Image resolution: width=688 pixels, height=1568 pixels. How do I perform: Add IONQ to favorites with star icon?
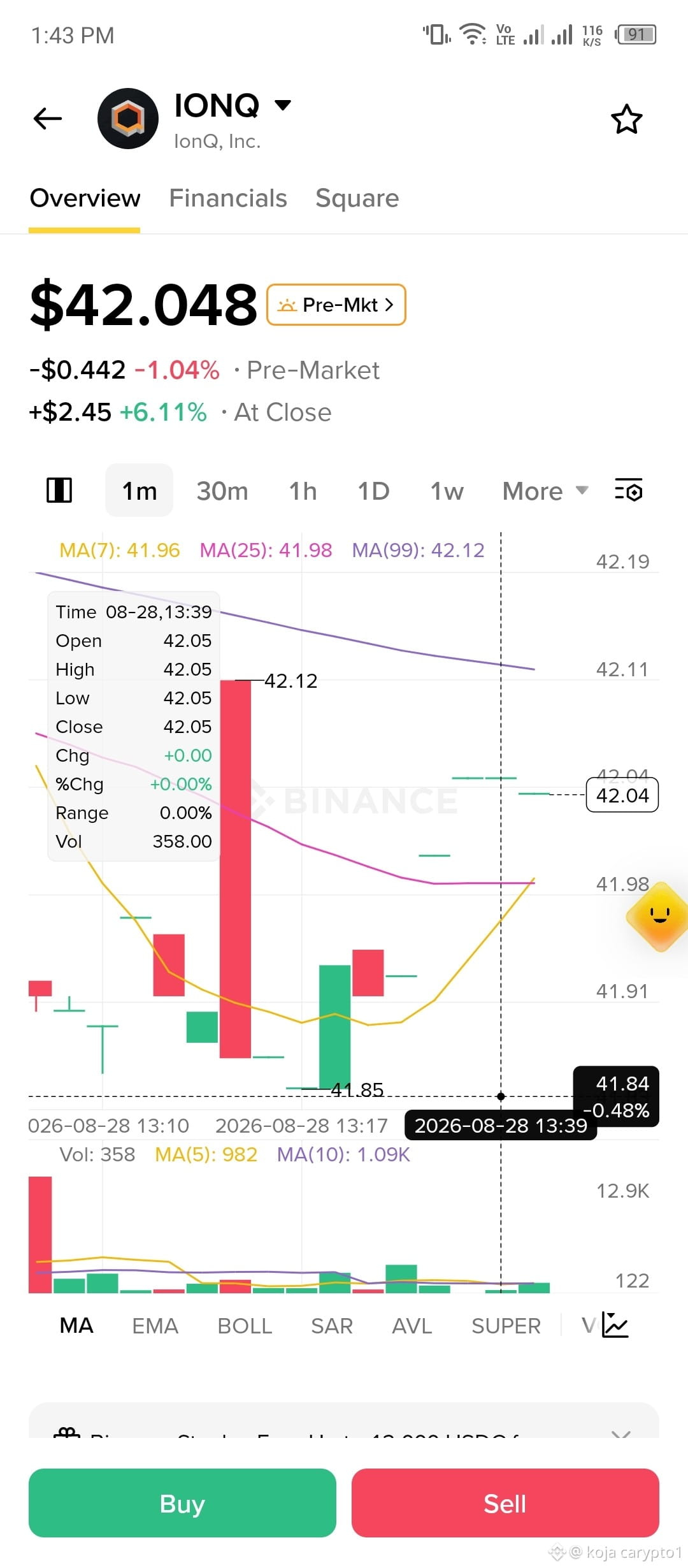coord(626,119)
